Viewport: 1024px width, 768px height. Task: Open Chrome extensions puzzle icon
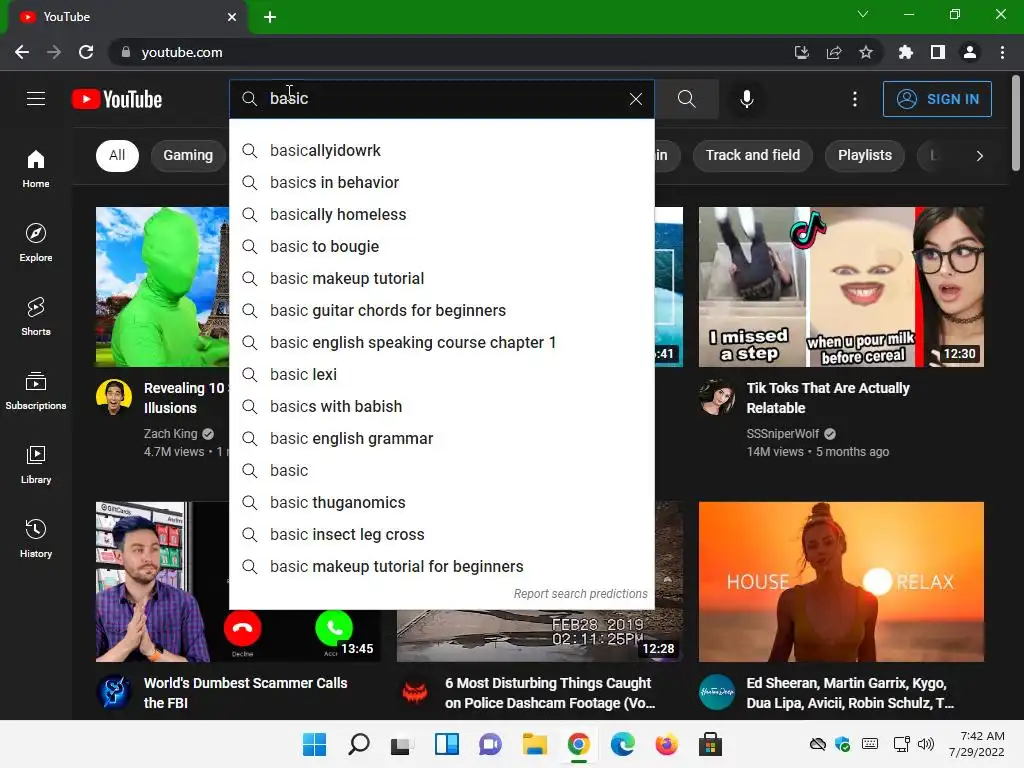[905, 52]
